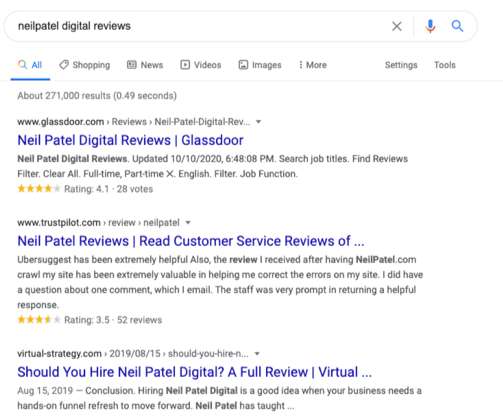Click the Glassdoor result star rating

[39, 189]
